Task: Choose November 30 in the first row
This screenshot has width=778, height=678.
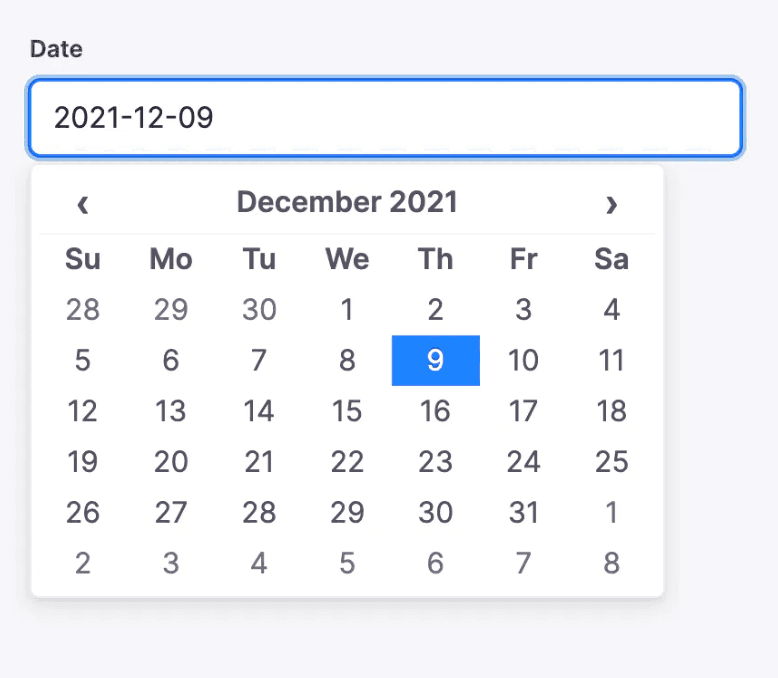Action: 259,310
